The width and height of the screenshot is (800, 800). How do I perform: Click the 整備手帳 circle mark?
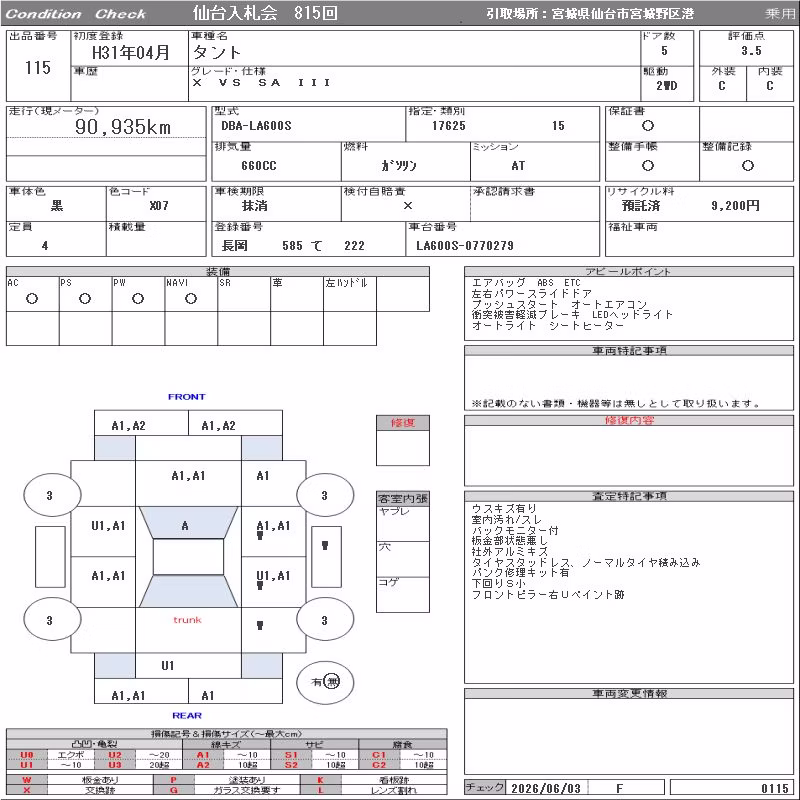(647, 165)
